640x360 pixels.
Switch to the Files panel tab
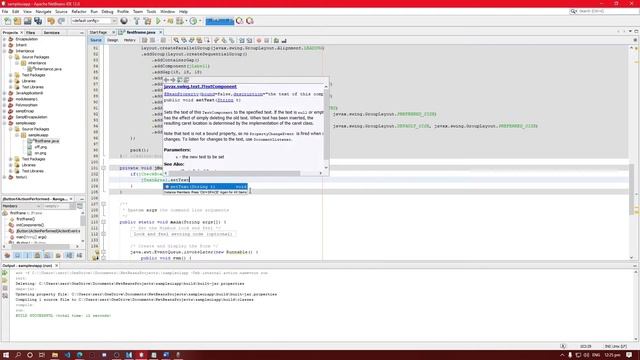[31, 32]
